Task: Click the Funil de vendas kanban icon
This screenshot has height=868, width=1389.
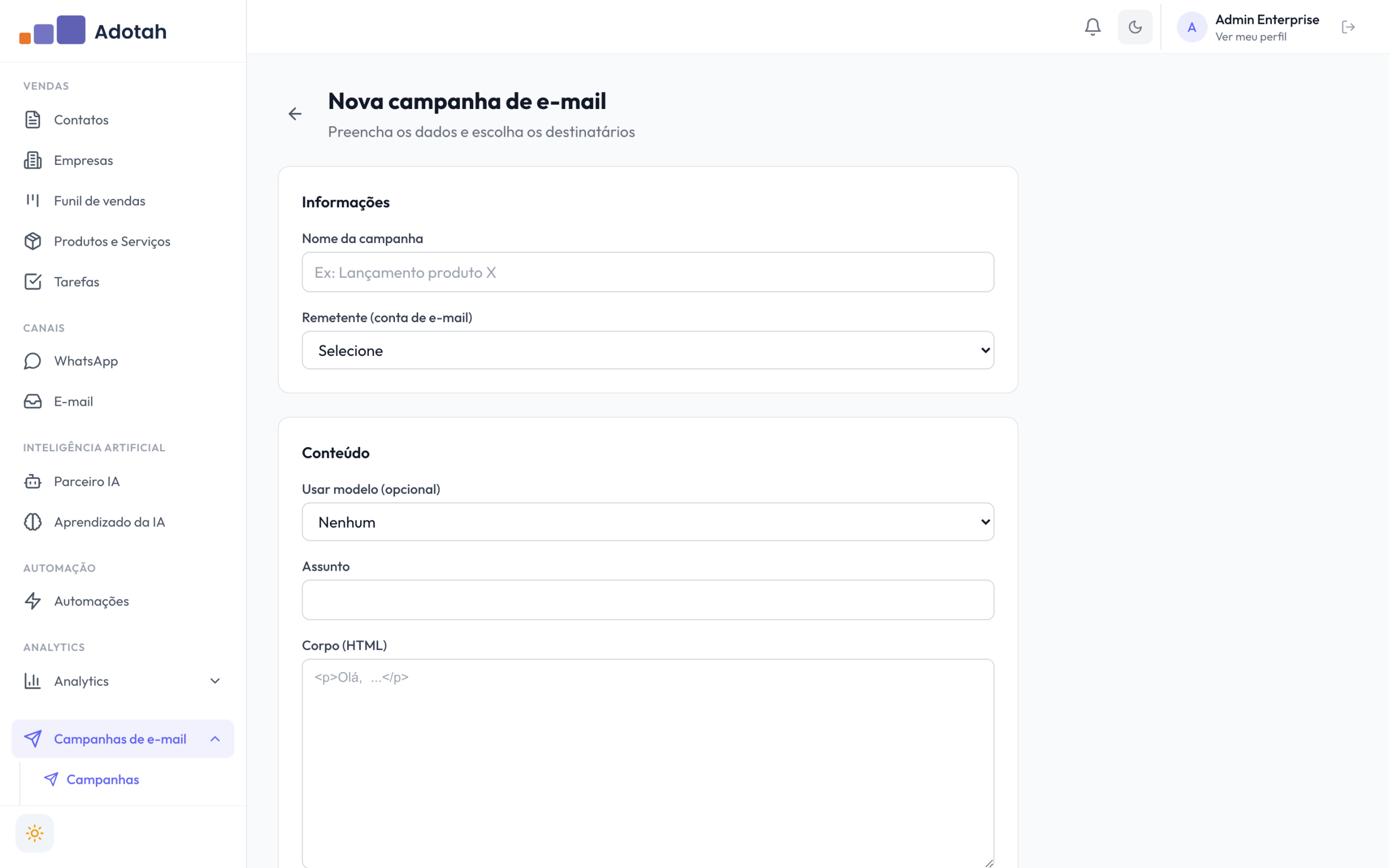Action: point(33,200)
